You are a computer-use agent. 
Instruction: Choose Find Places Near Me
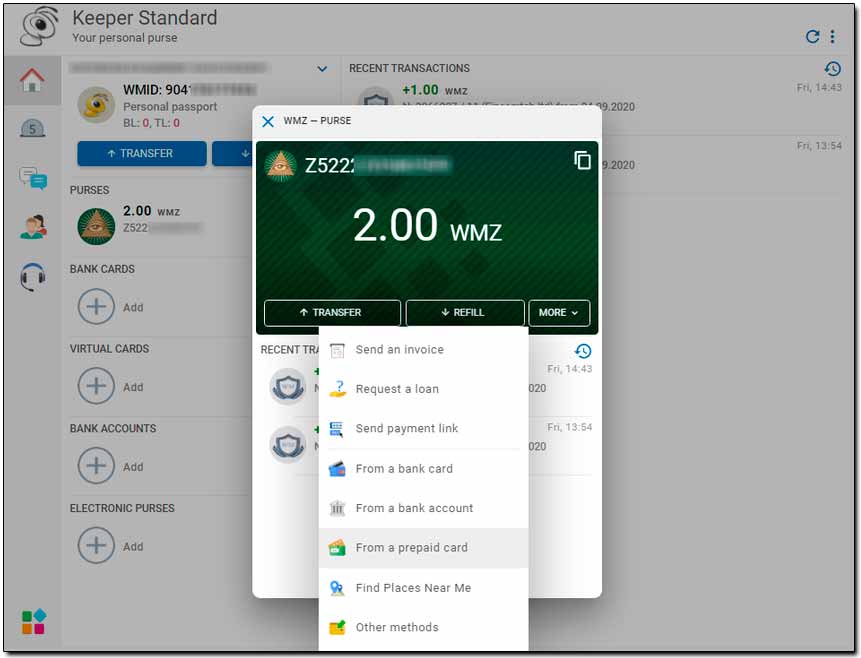pyautogui.click(x=423, y=588)
